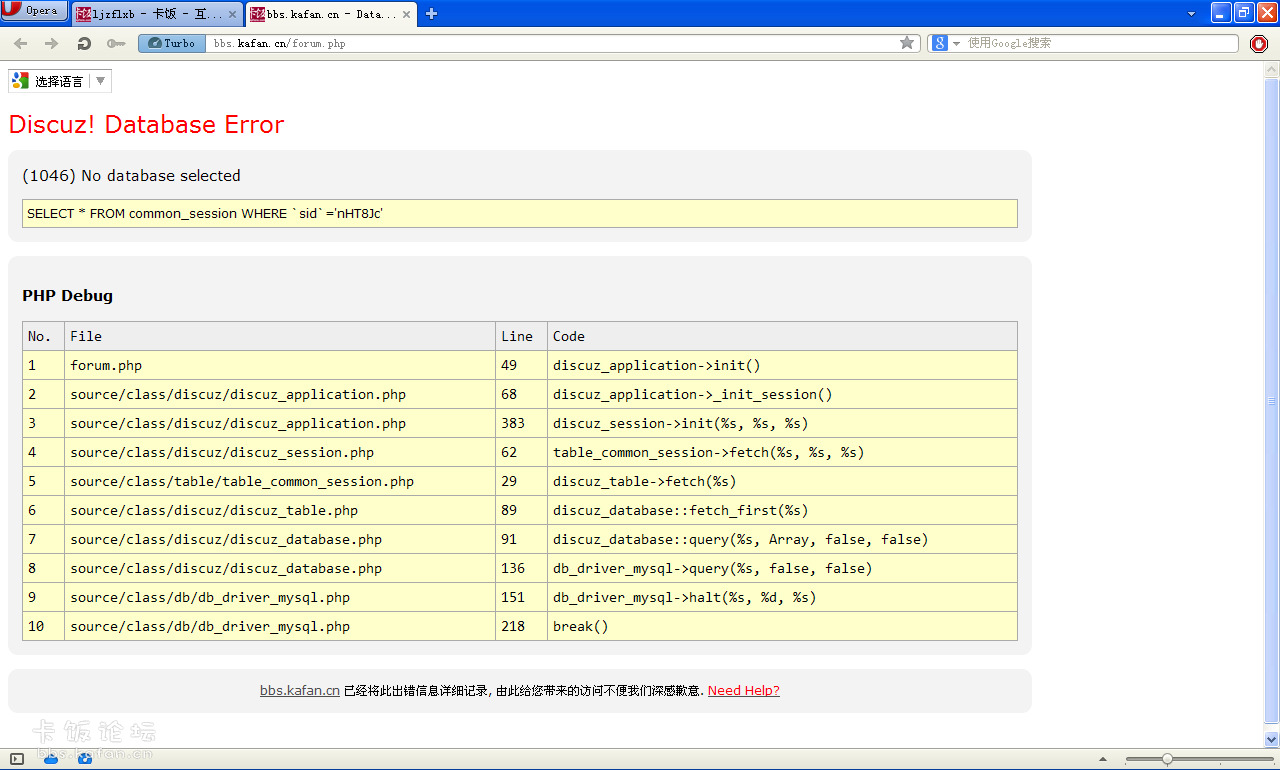The image size is (1280, 770).
Task: Close the bbs.kafan.cn Database Error tab
Action: click(x=407, y=15)
